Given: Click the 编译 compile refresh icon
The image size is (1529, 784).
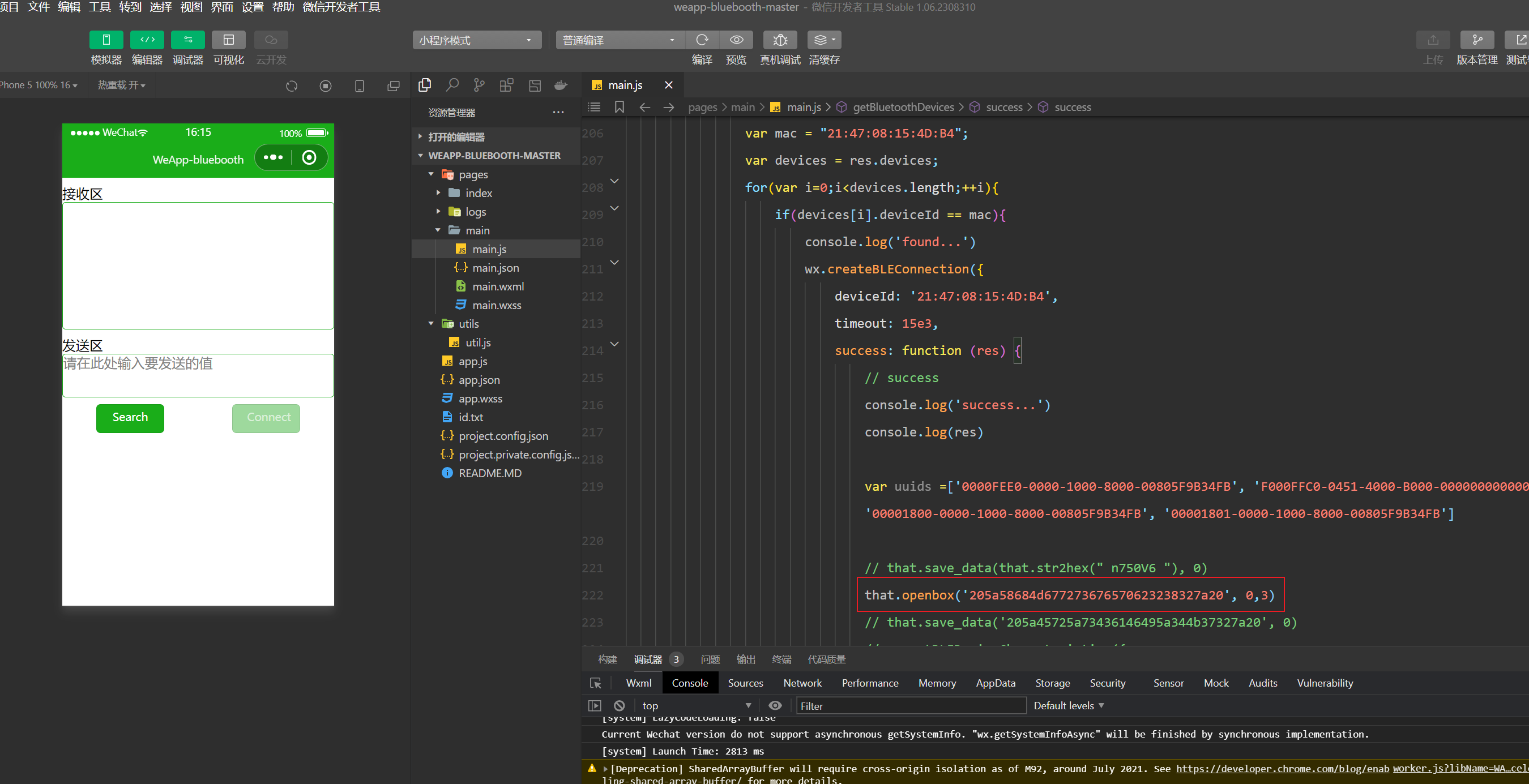Looking at the screenshot, I should point(702,40).
